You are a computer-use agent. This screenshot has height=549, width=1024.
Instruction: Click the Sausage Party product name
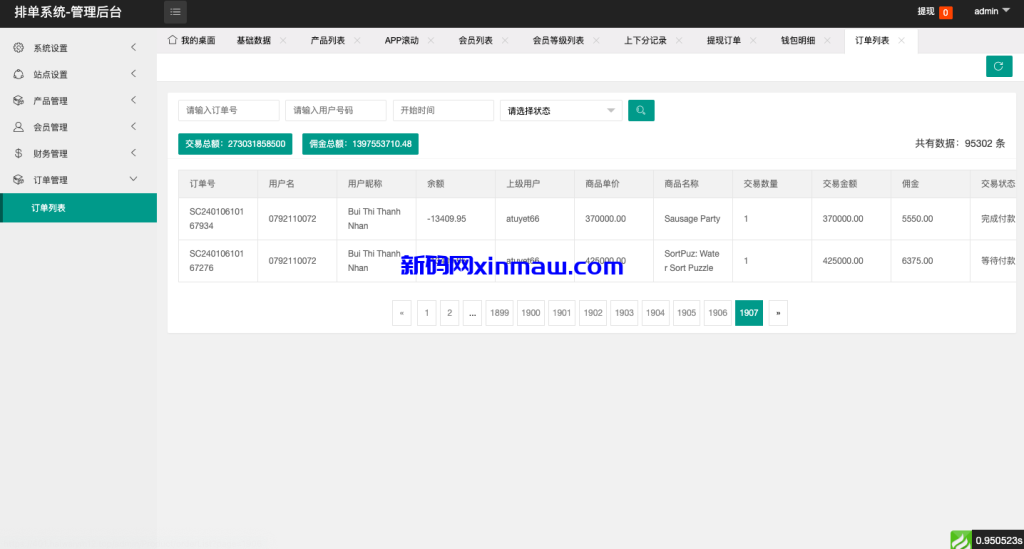pyautogui.click(x=692, y=219)
